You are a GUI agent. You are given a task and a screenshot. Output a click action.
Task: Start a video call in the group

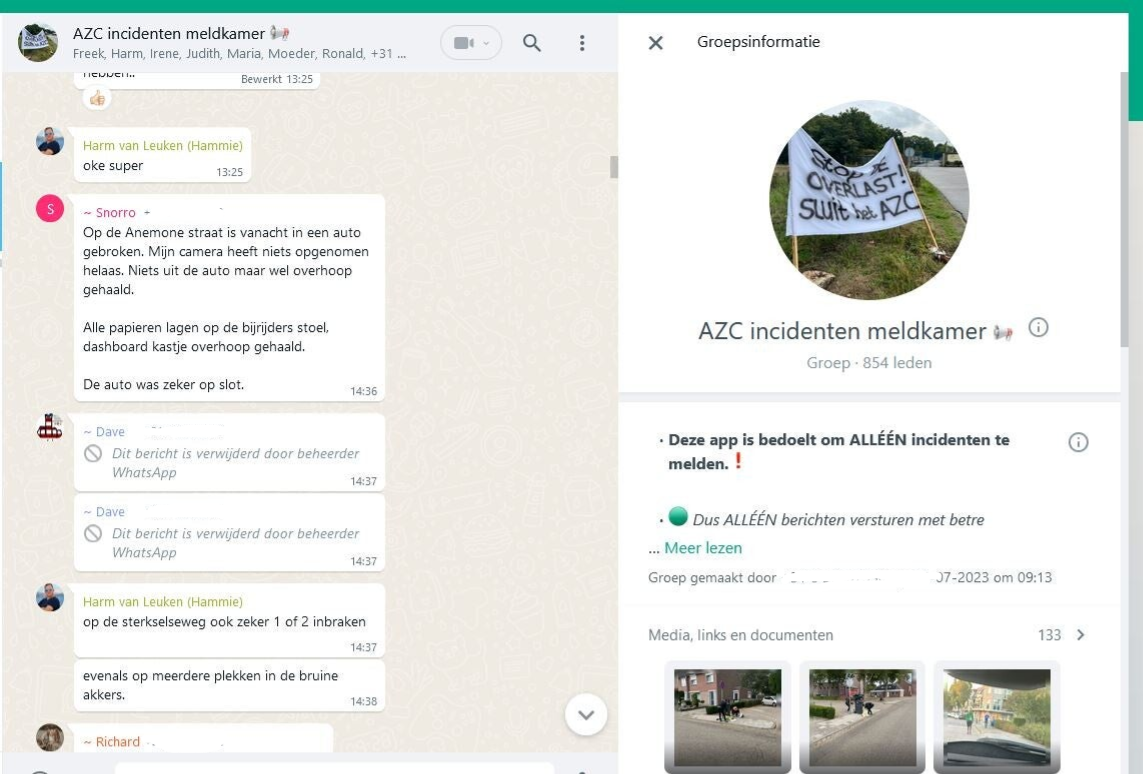pos(462,43)
